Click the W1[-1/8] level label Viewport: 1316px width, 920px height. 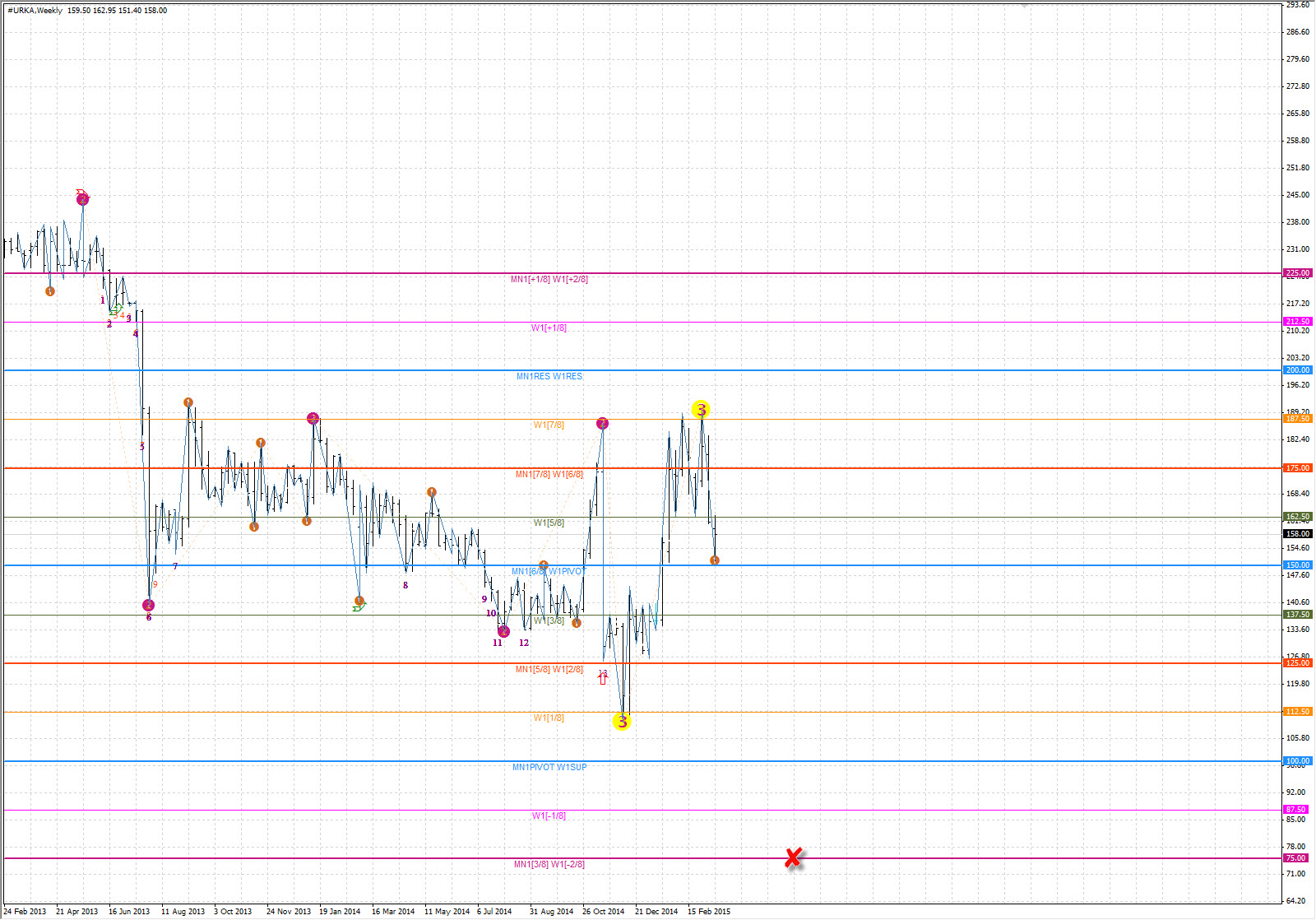(x=549, y=815)
